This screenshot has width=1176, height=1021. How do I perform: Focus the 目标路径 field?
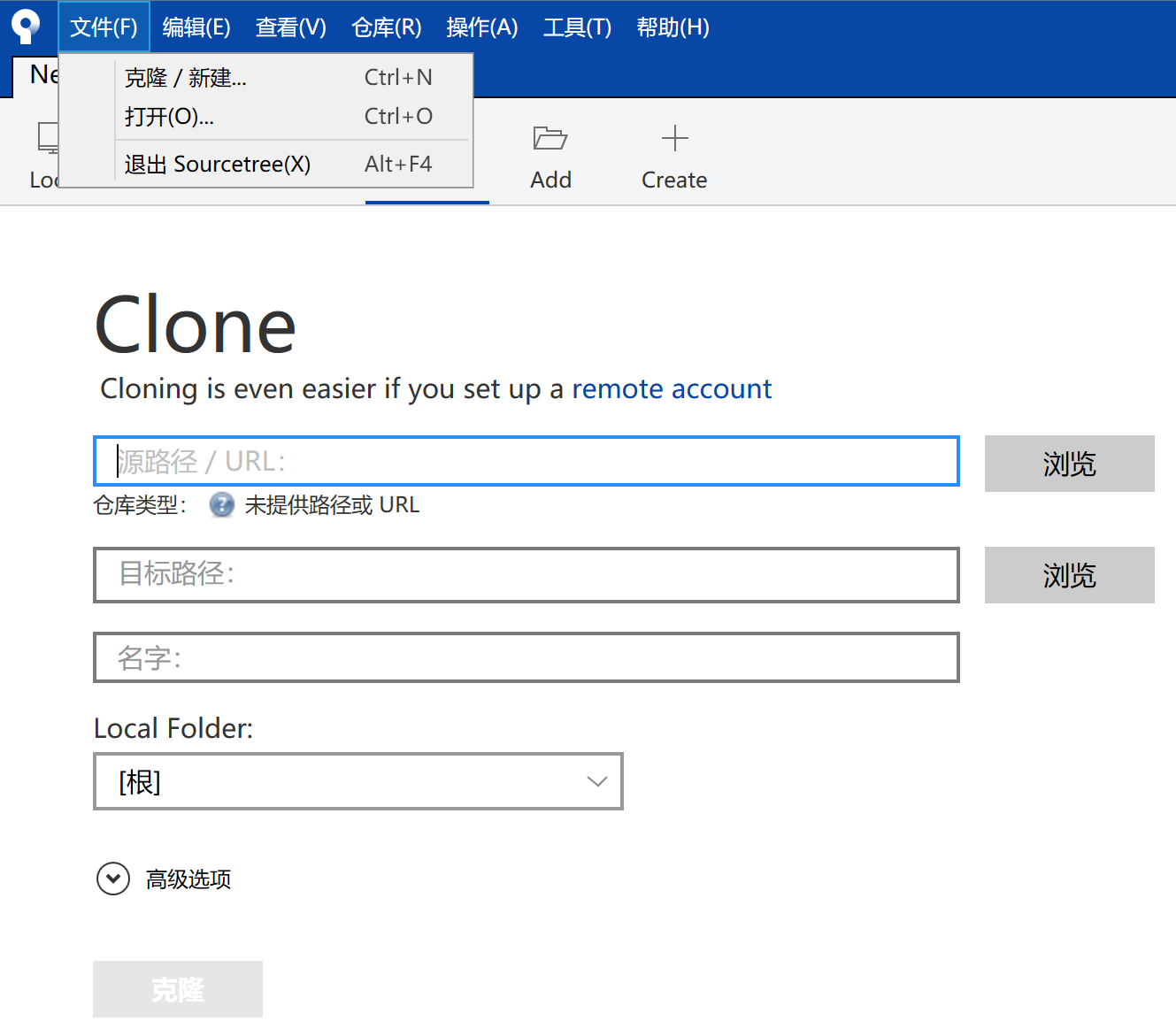tap(527, 575)
